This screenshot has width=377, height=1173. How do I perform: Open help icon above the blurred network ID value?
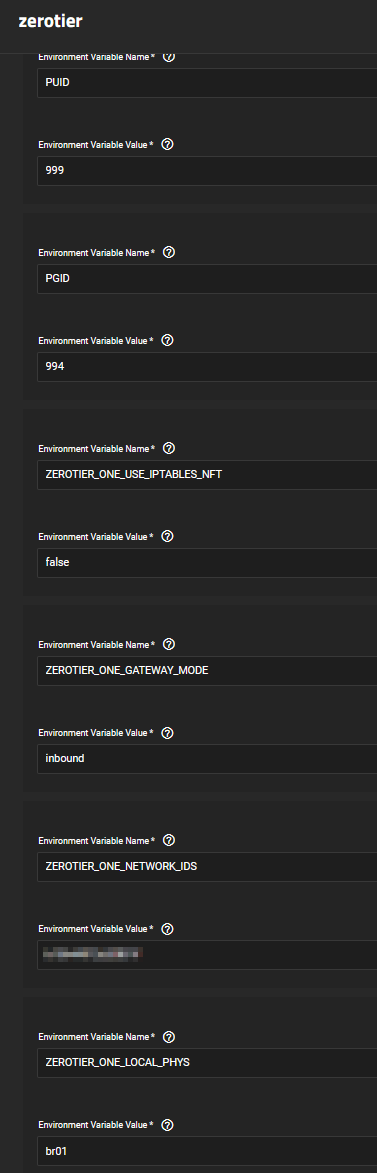(x=168, y=928)
